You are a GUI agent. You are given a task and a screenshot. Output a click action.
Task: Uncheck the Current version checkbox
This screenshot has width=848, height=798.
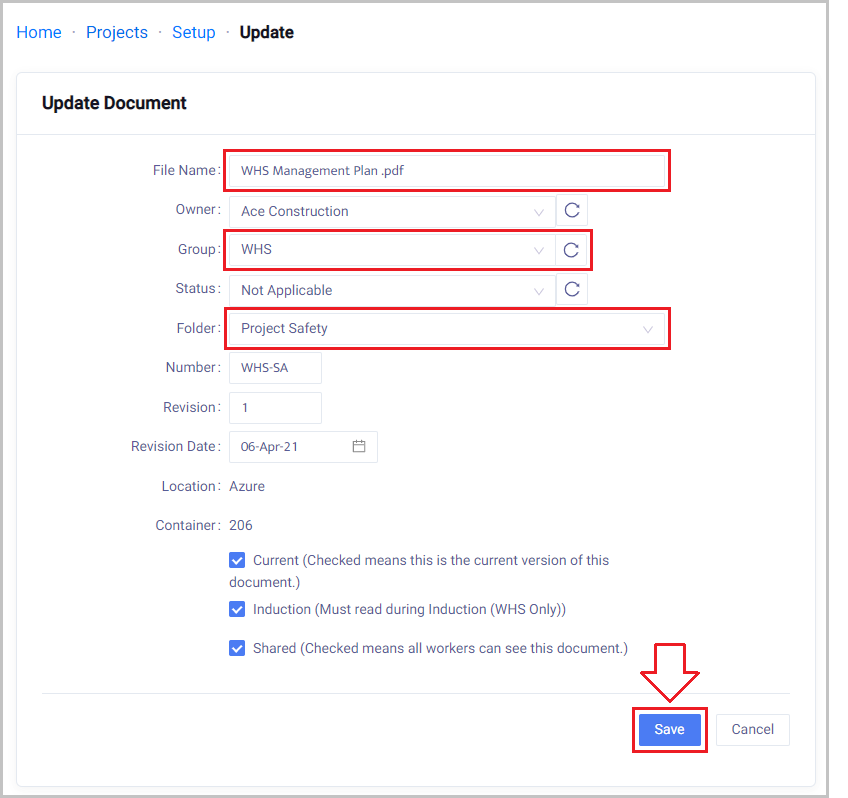pos(237,560)
